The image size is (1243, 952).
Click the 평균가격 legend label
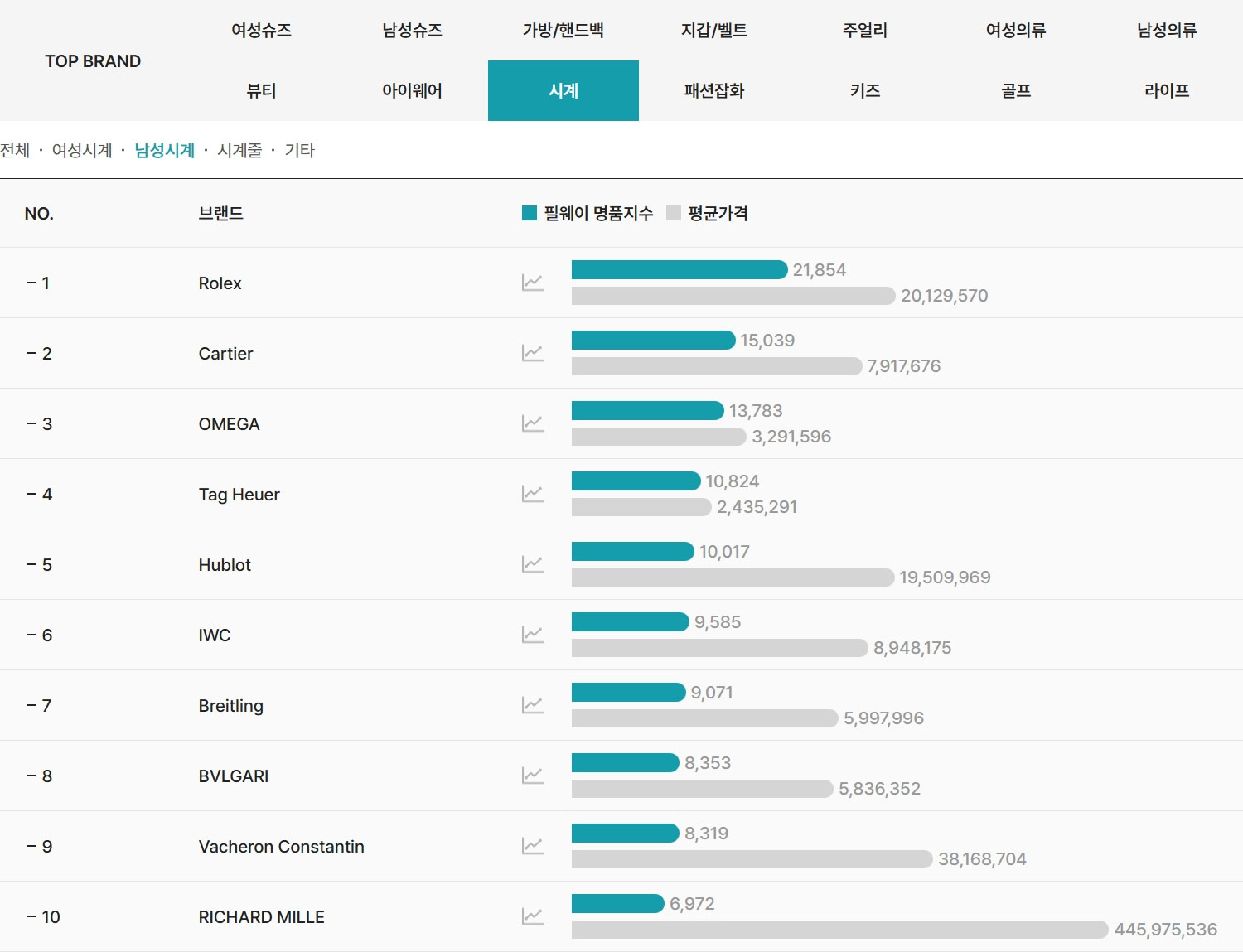coord(718,213)
